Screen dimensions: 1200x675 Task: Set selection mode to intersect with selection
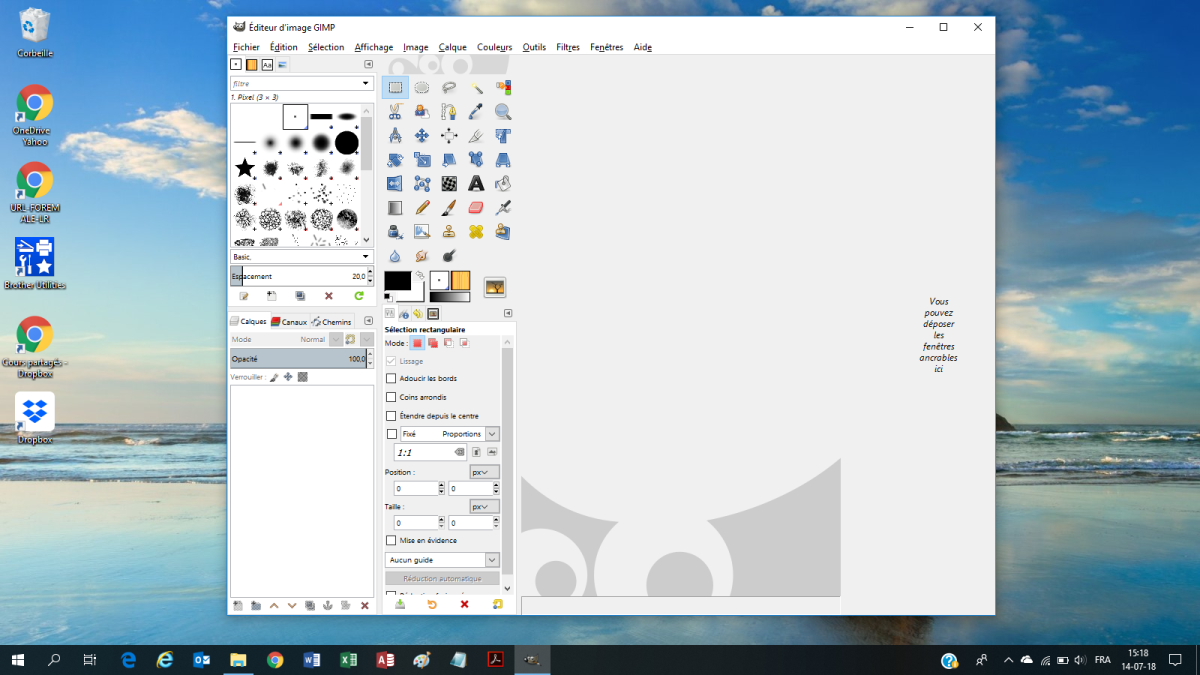click(464, 343)
